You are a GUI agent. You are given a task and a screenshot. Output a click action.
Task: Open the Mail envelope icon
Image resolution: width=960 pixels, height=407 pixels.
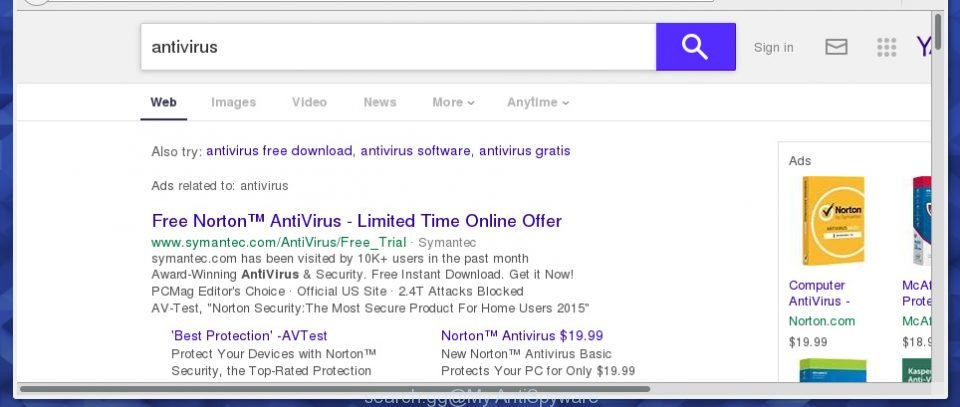tap(836, 47)
